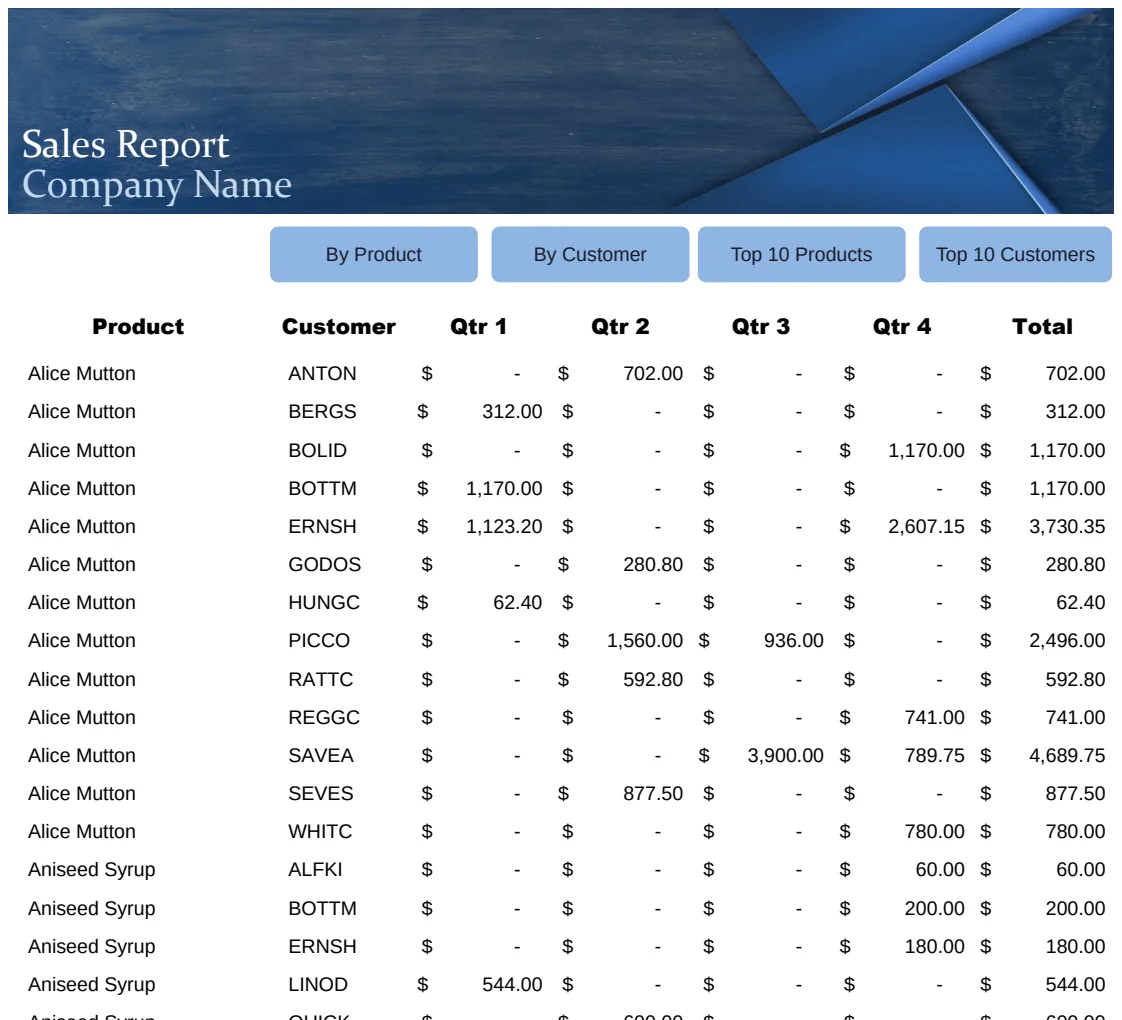The width and height of the screenshot is (1122, 1020).
Task: Click Qtr 1 value 1,123.20 for ERNSH
Action: click(x=504, y=526)
